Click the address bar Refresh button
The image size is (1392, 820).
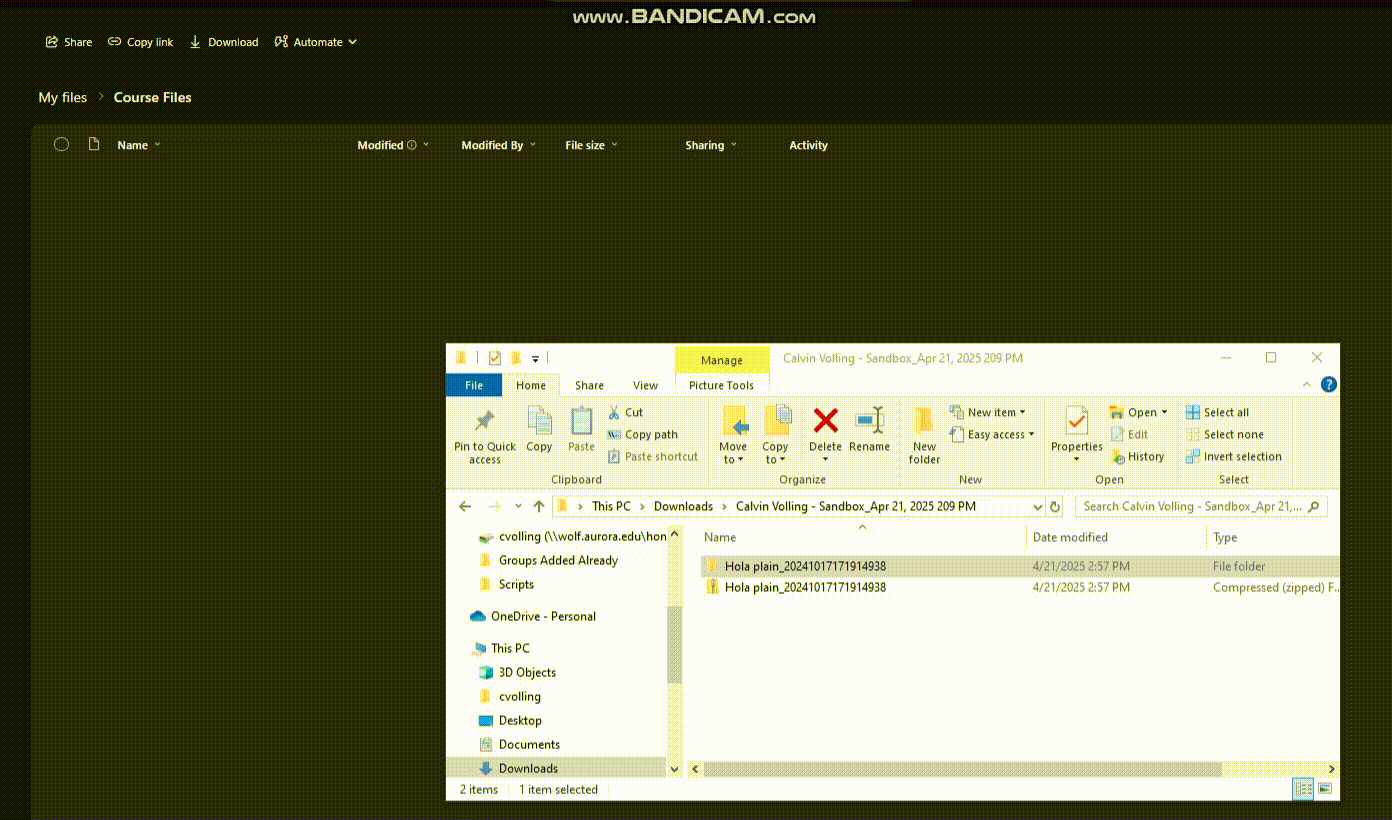pos(1055,507)
